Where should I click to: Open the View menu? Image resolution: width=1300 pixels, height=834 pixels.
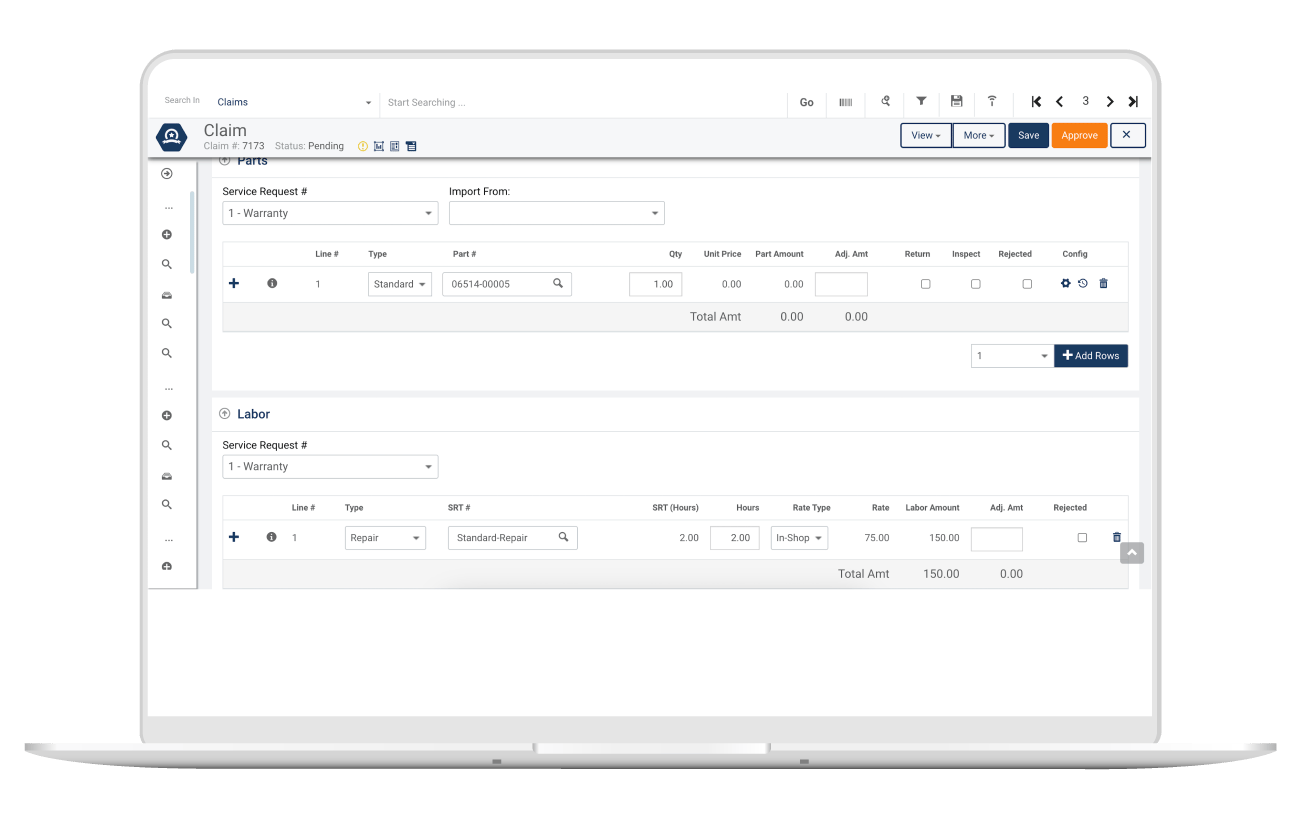click(x=925, y=135)
